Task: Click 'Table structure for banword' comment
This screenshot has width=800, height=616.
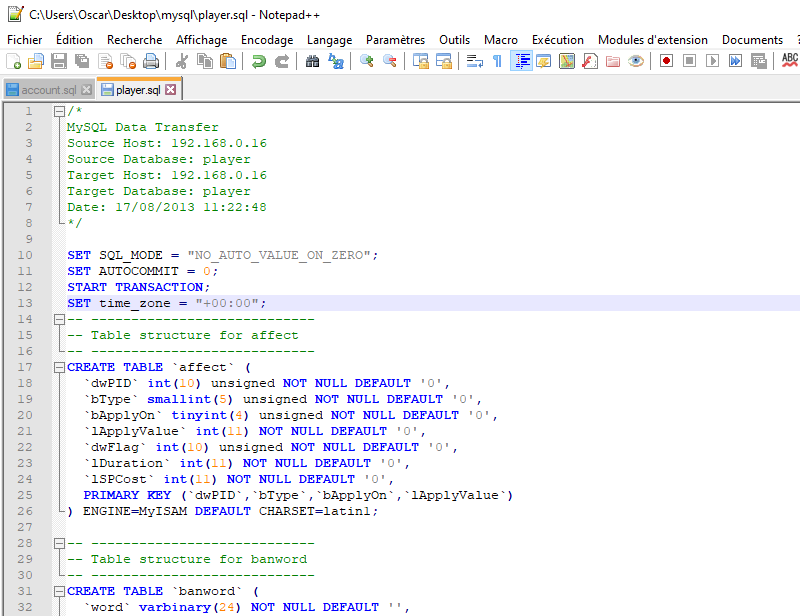Action: pos(199,559)
